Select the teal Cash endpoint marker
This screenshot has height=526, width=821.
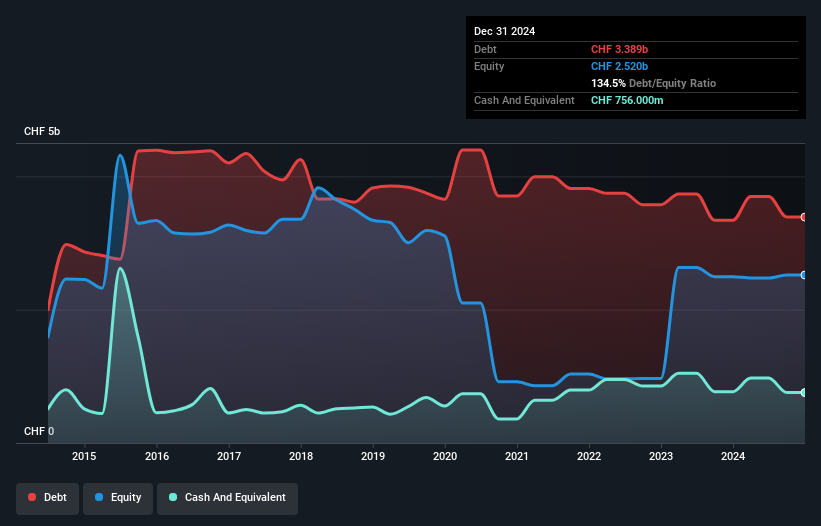pyautogui.click(x=804, y=393)
